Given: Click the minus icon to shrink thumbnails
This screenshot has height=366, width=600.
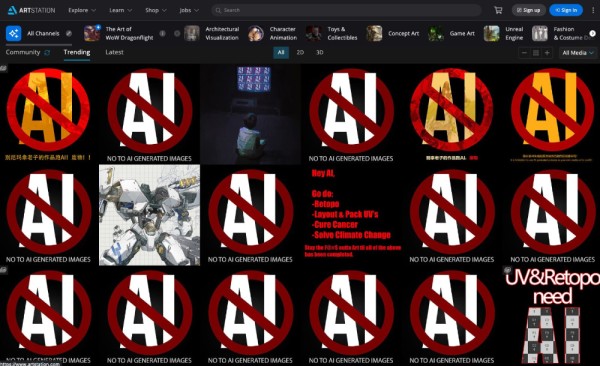Looking at the screenshot, I should point(524,53).
